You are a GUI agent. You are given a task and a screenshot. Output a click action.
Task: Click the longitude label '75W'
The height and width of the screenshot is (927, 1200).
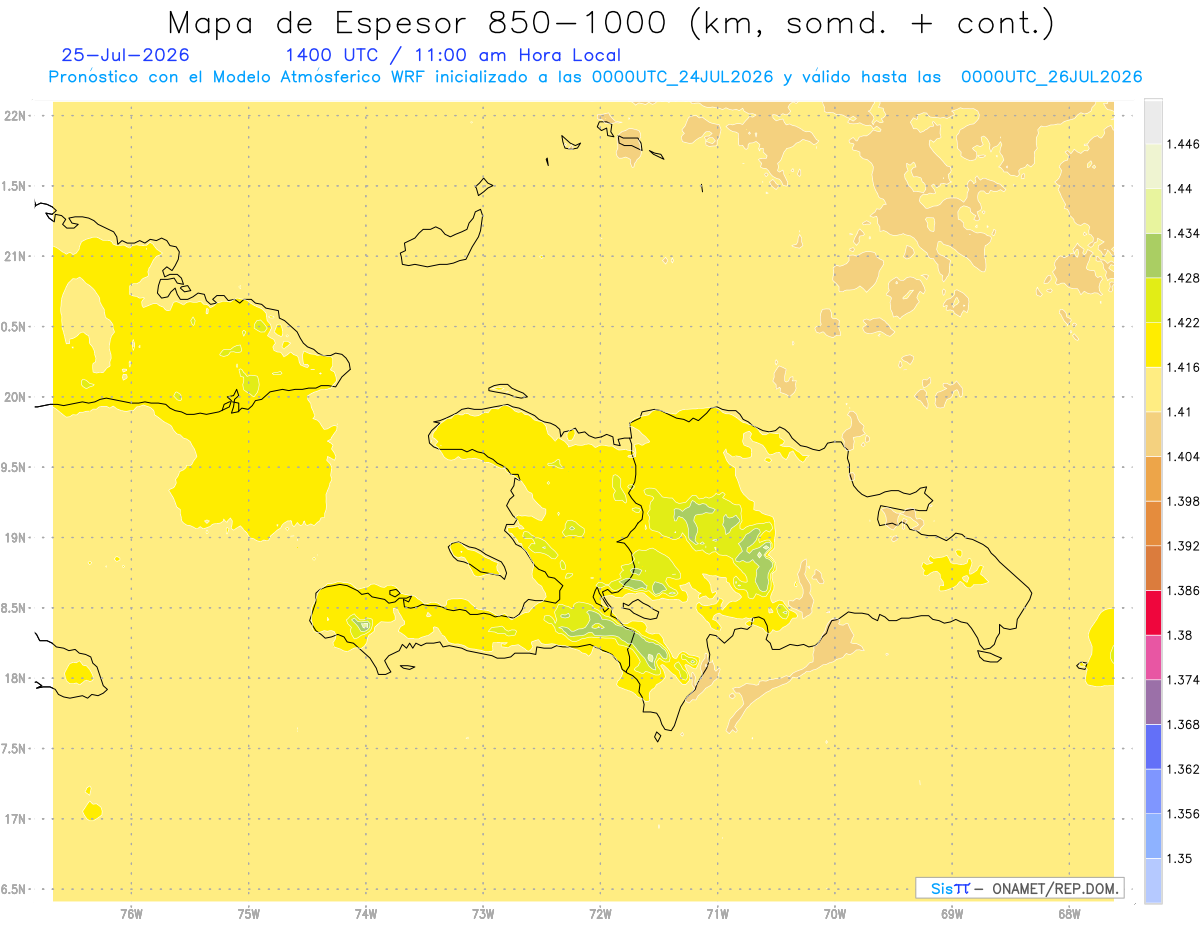pyautogui.click(x=249, y=914)
